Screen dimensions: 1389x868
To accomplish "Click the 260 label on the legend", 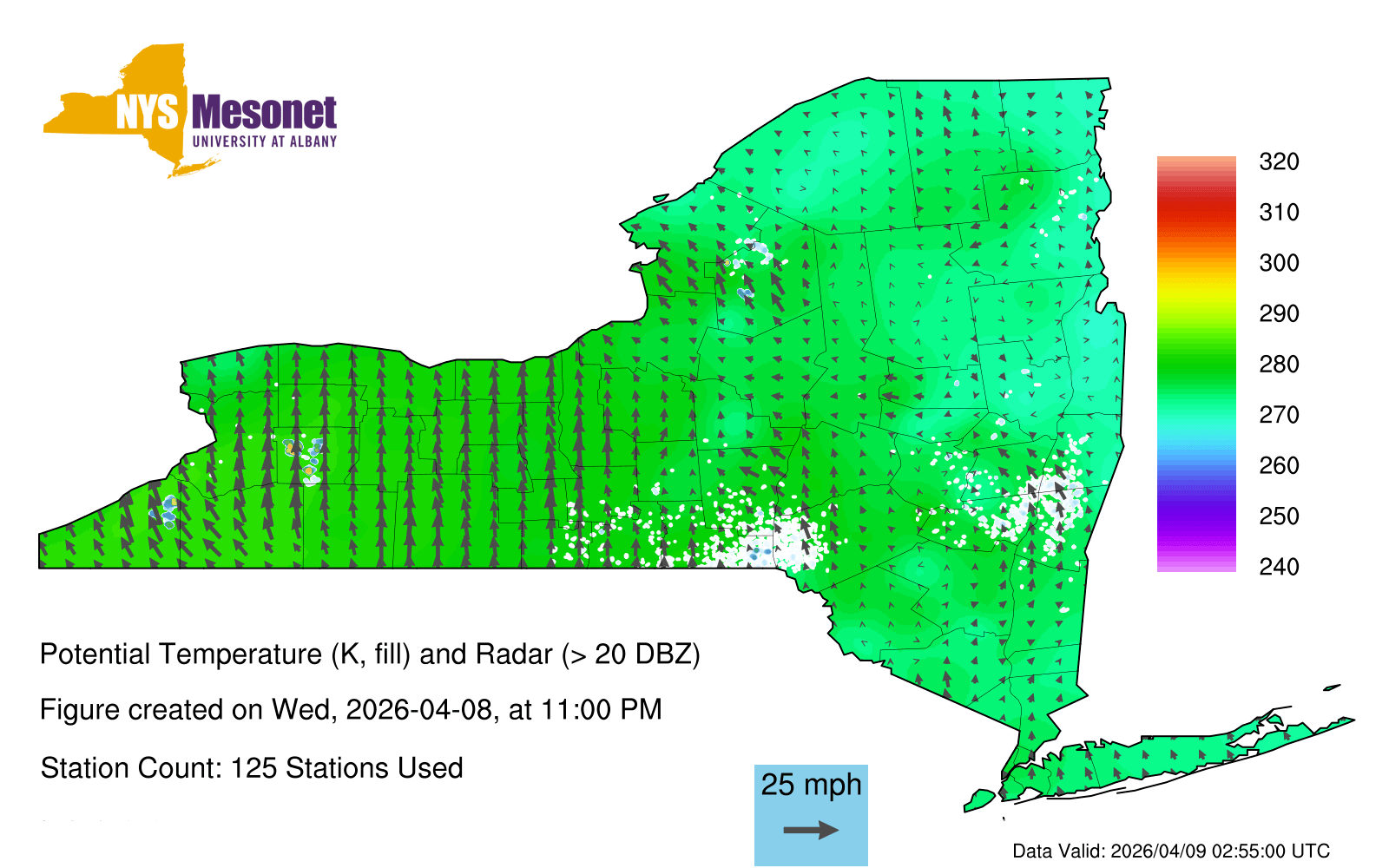I will click(1279, 466).
